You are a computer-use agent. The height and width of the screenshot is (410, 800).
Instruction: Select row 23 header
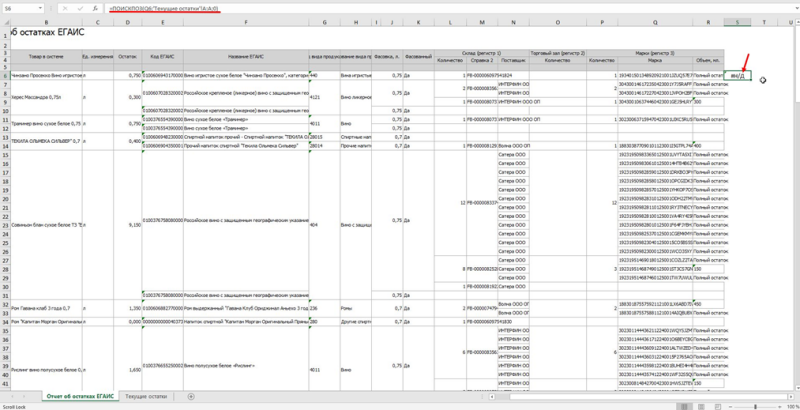(5, 224)
